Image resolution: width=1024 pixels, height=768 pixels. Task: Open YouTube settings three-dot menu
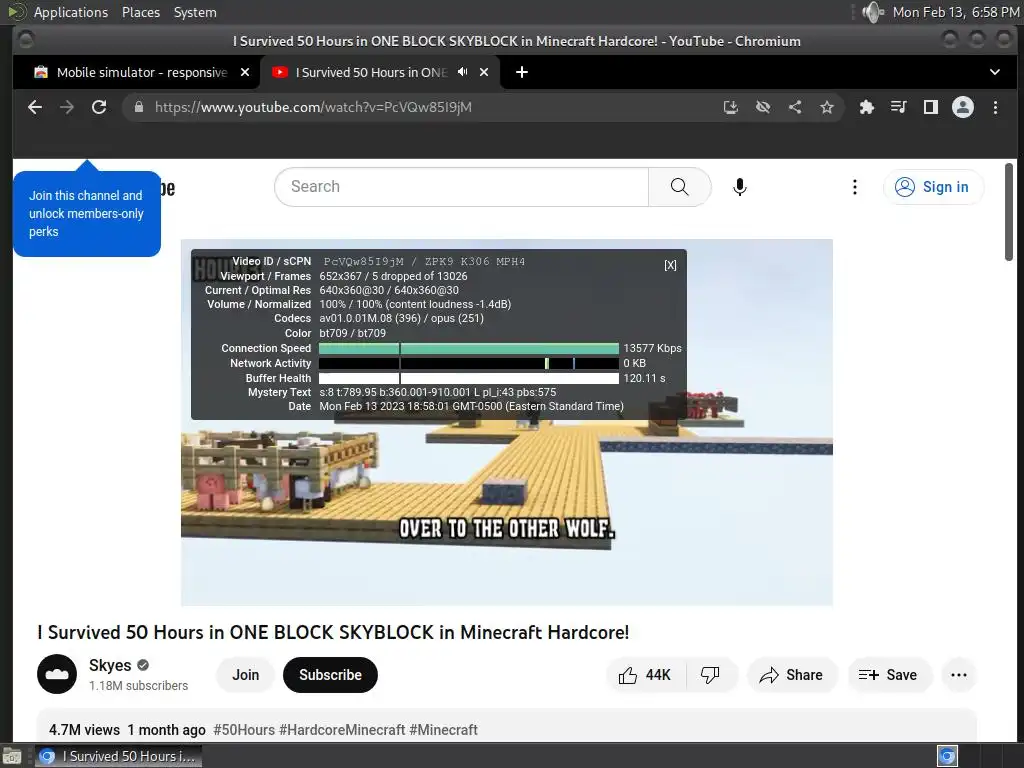coord(854,187)
